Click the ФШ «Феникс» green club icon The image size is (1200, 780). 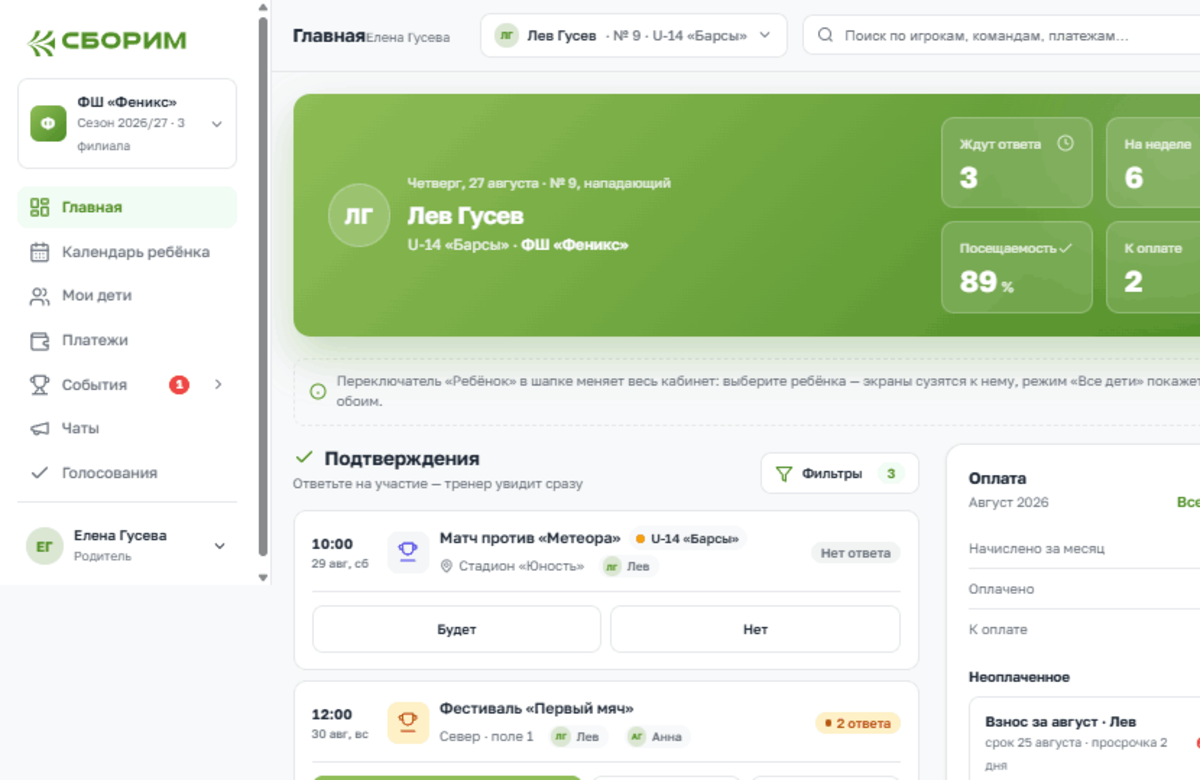[48, 123]
